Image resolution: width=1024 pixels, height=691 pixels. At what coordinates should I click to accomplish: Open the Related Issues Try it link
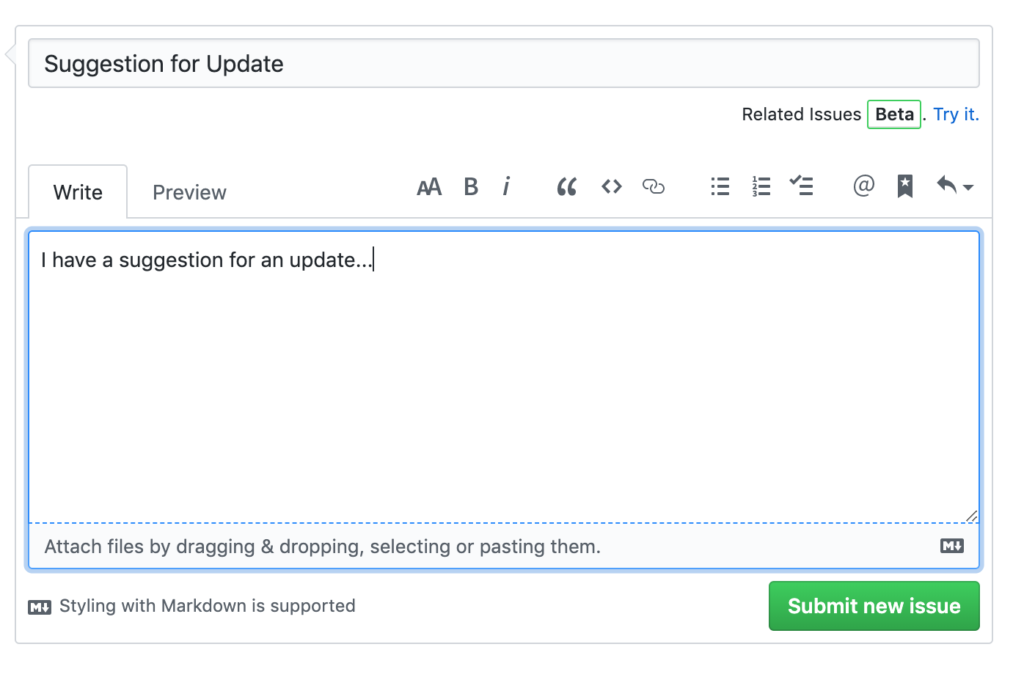click(956, 114)
